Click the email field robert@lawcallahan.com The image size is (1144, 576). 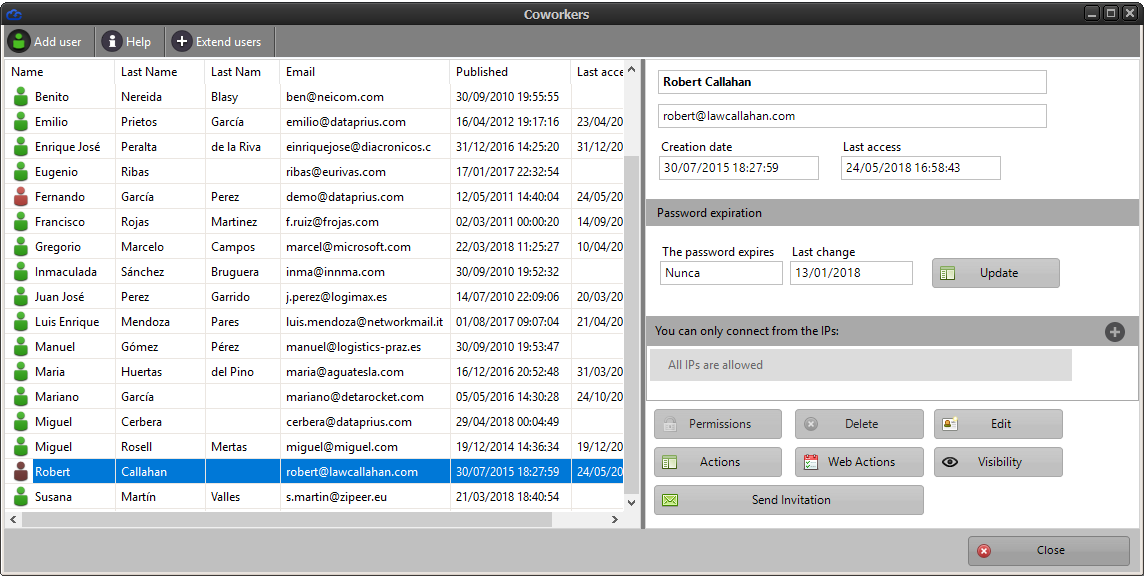tap(852, 116)
